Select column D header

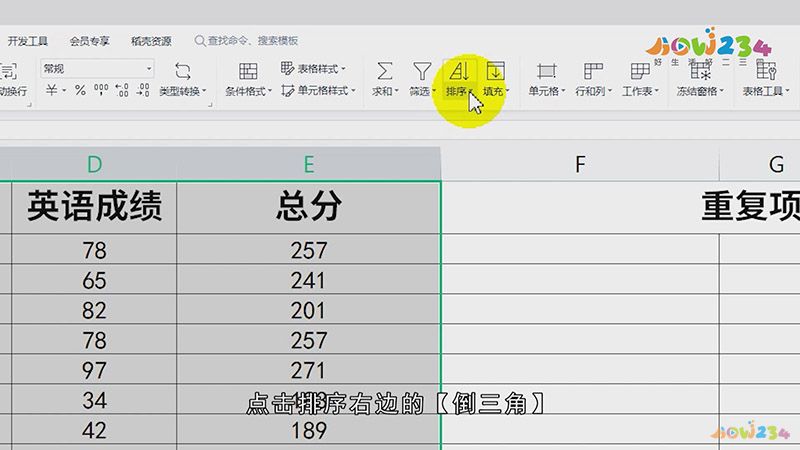click(x=94, y=164)
